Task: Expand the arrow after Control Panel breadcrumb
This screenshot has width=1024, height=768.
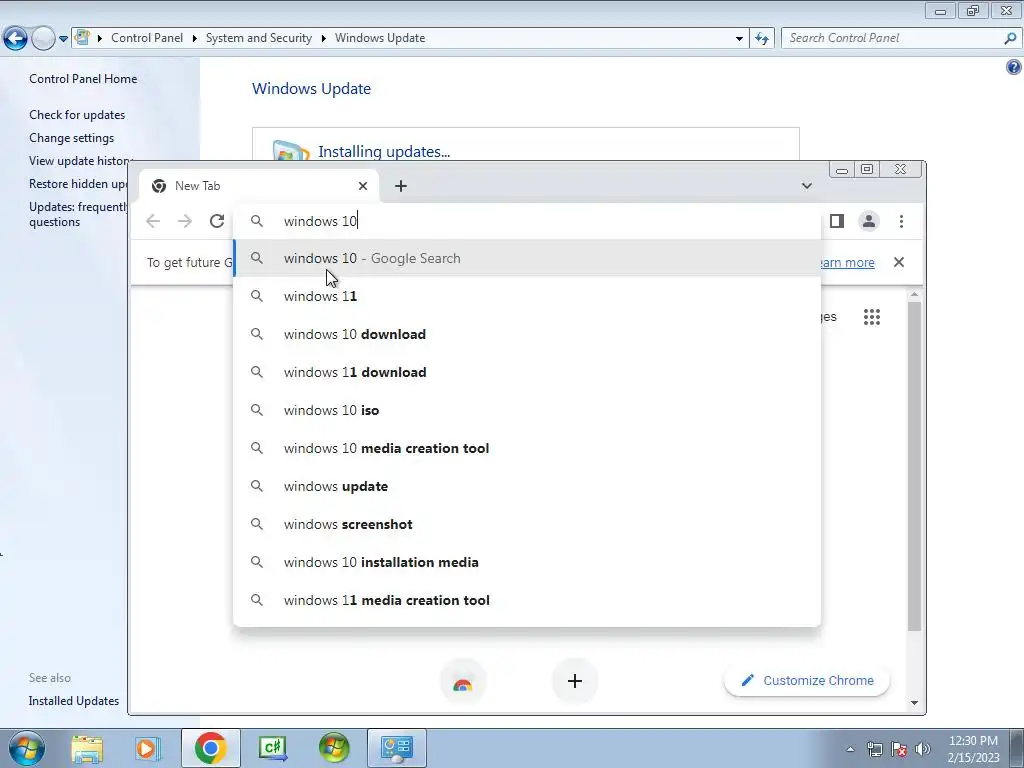Action: (195, 39)
